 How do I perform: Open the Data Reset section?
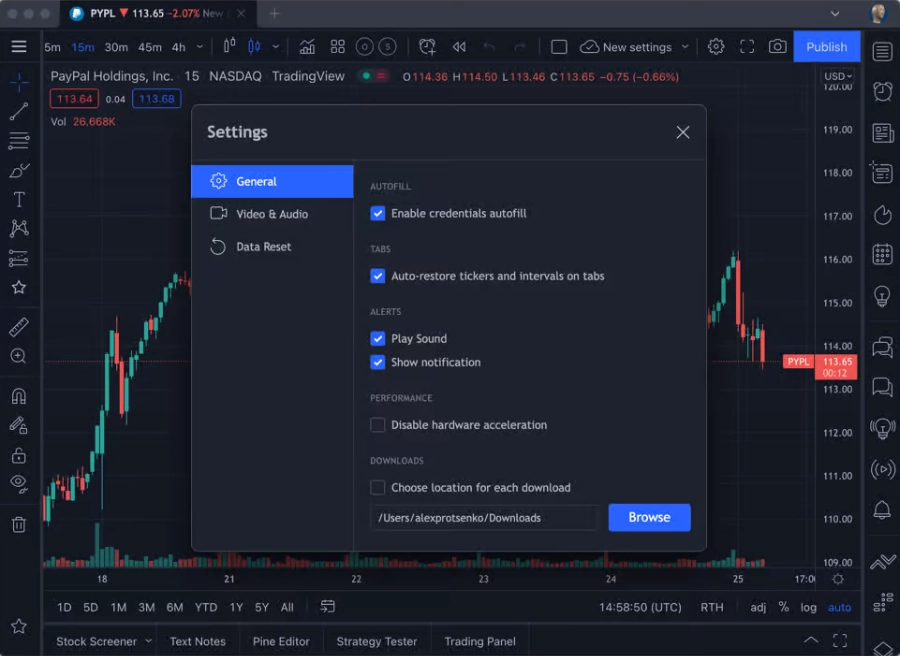pos(272,247)
